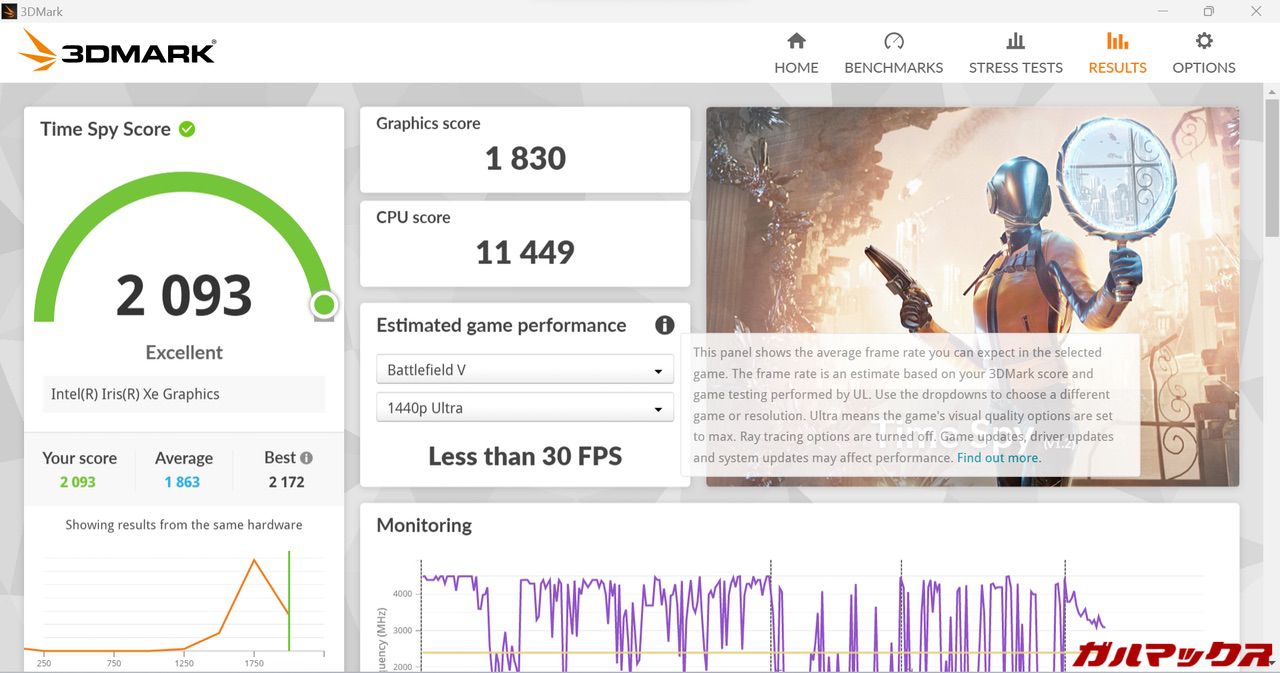
Task: Click the green Time Spy validation checkmark
Action: [187, 129]
